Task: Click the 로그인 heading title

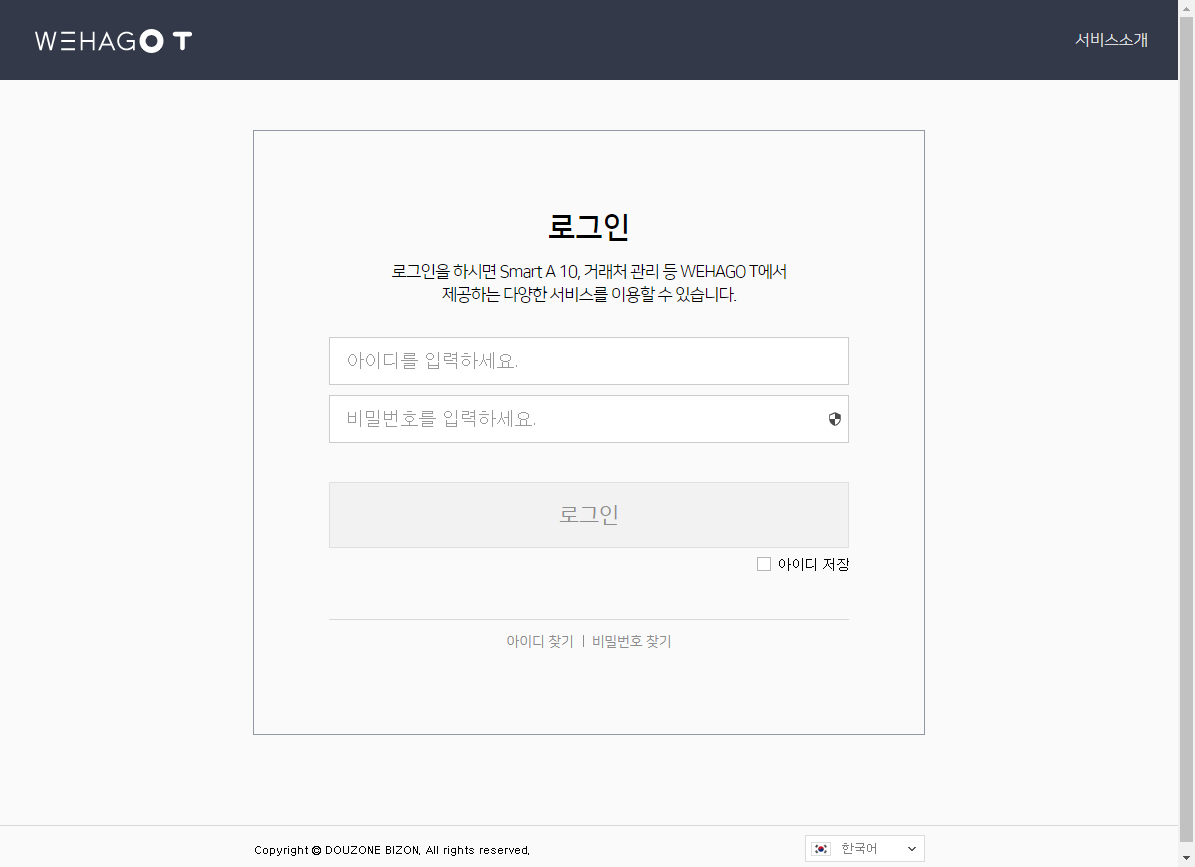Action: pyautogui.click(x=588, y=226)
